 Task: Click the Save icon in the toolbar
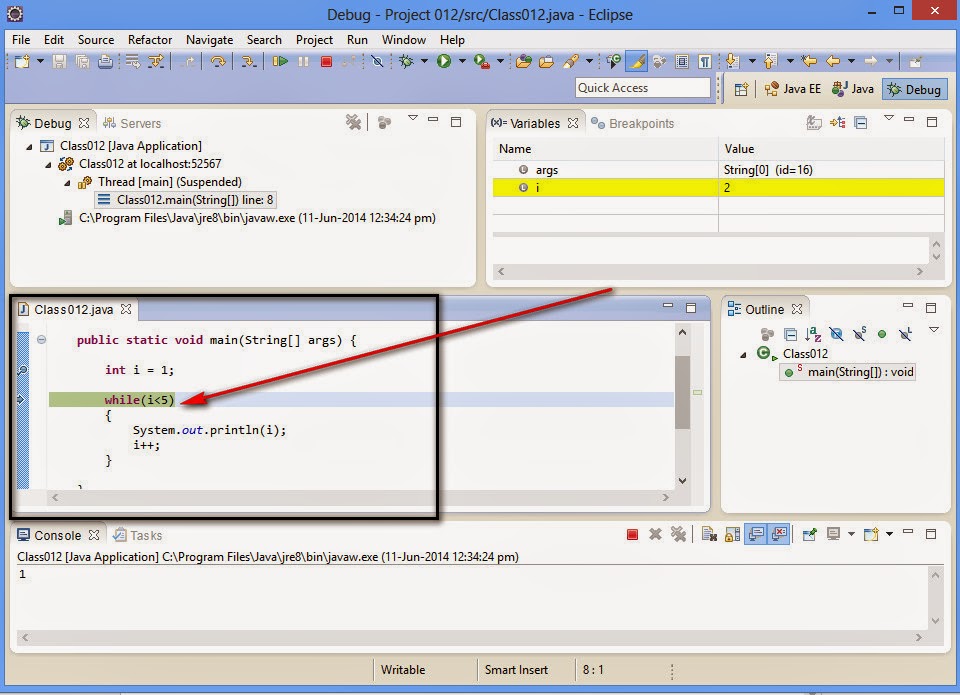[x=60, y=63]
